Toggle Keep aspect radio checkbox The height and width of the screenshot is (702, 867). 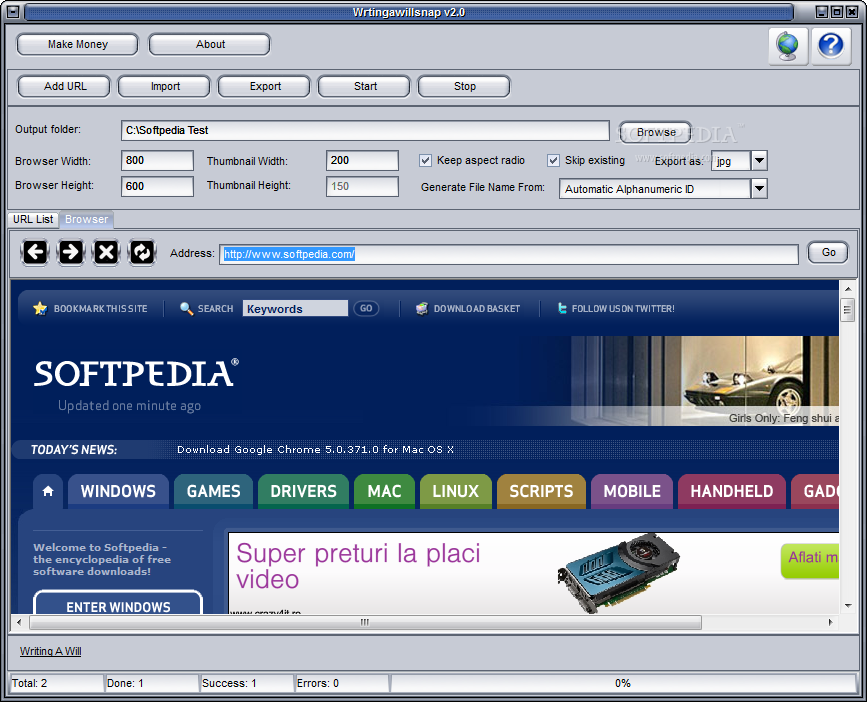click(x=425, y=161)
